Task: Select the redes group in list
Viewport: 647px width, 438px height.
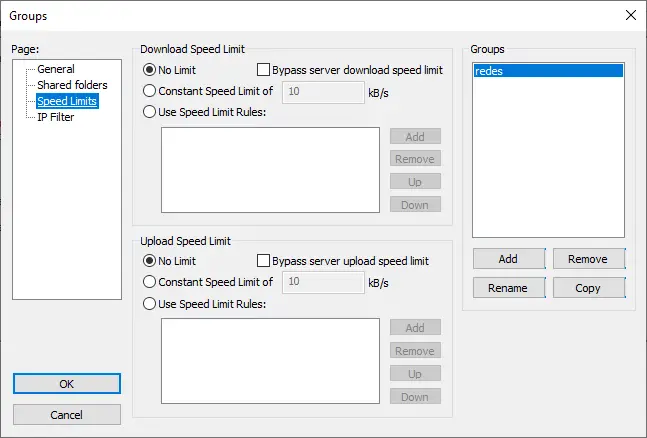Action: pos(548,71)
